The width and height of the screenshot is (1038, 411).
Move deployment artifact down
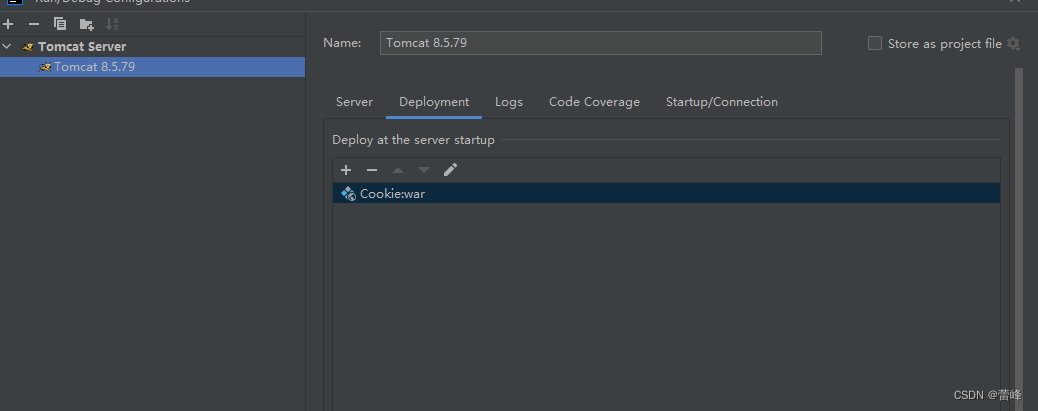424,170
